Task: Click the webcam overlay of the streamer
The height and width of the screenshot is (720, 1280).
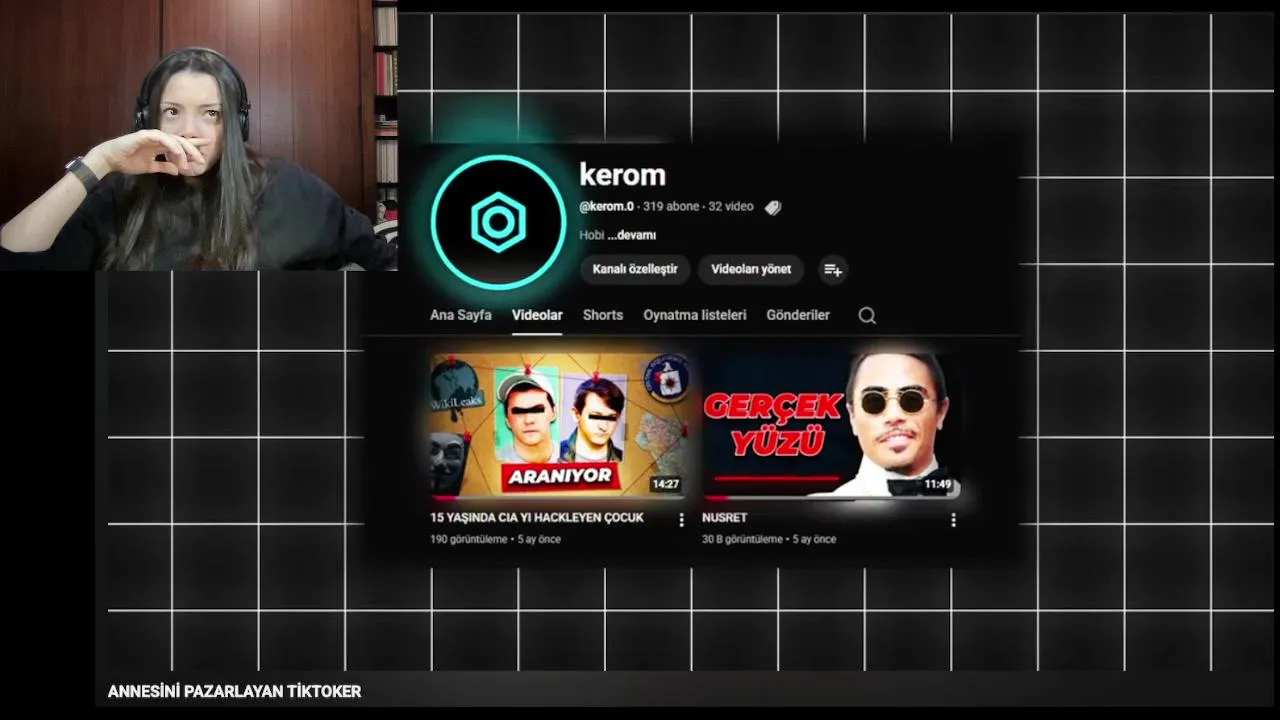Action: coord(198,135)
